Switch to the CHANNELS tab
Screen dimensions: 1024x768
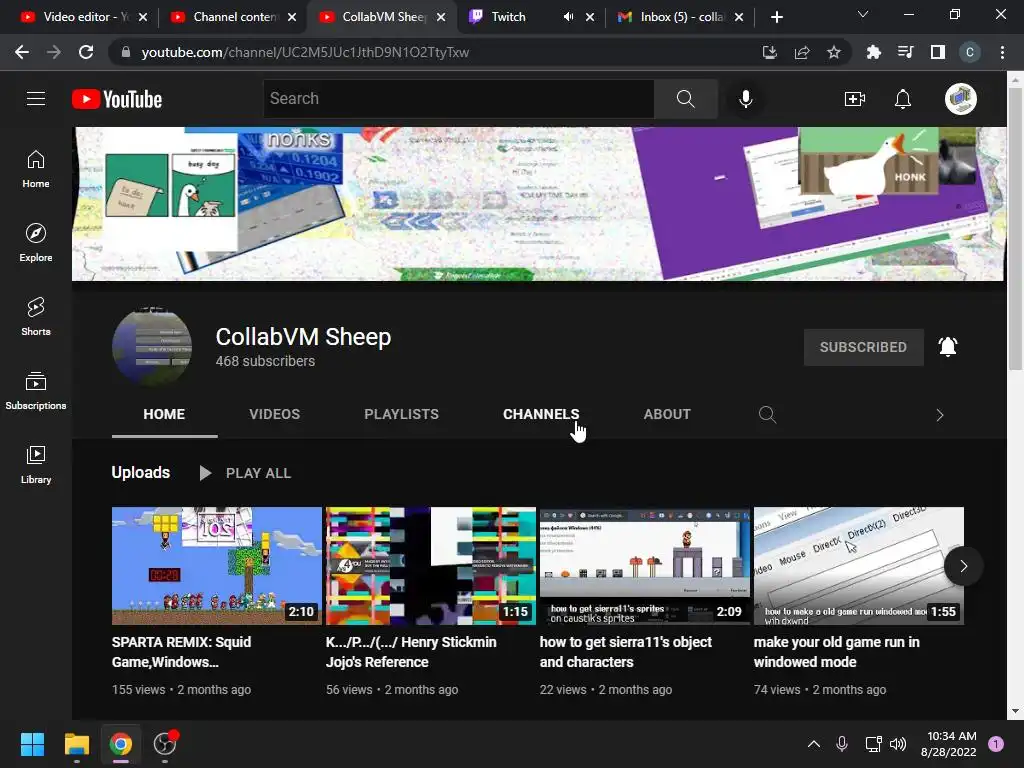[x=541, y=415]
